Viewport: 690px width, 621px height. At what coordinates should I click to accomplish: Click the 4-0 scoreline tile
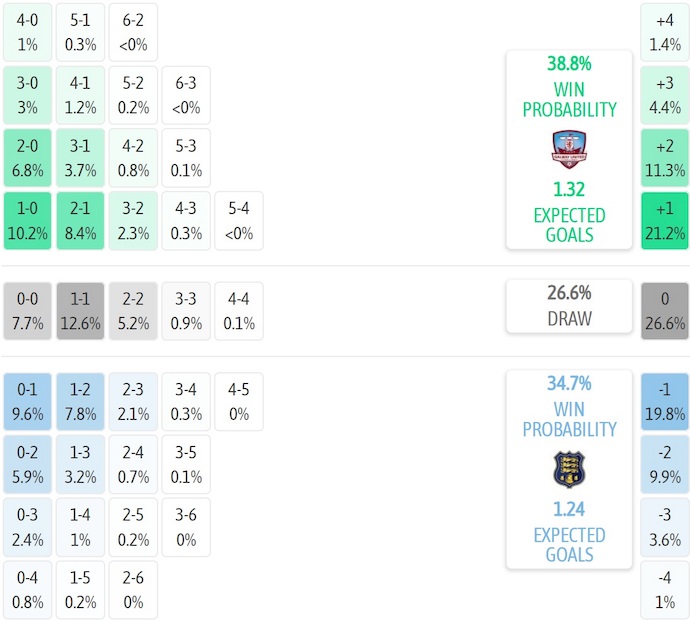tap(27, 32)
